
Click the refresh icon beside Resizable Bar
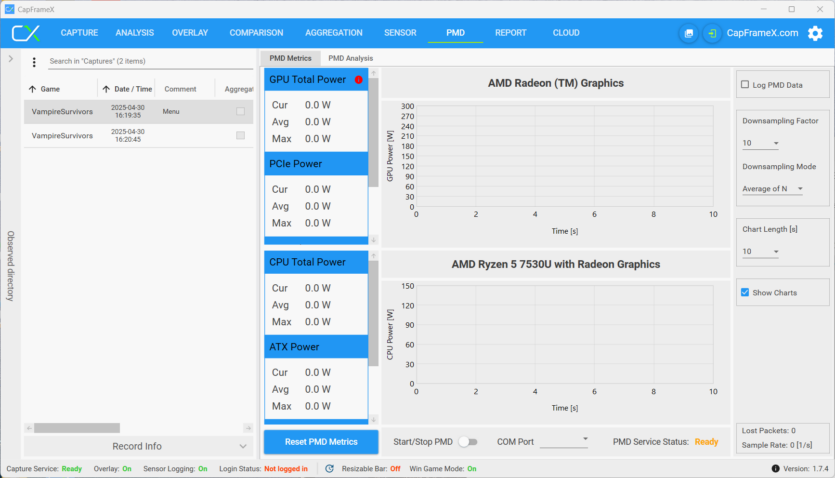(x=330, y=468)
